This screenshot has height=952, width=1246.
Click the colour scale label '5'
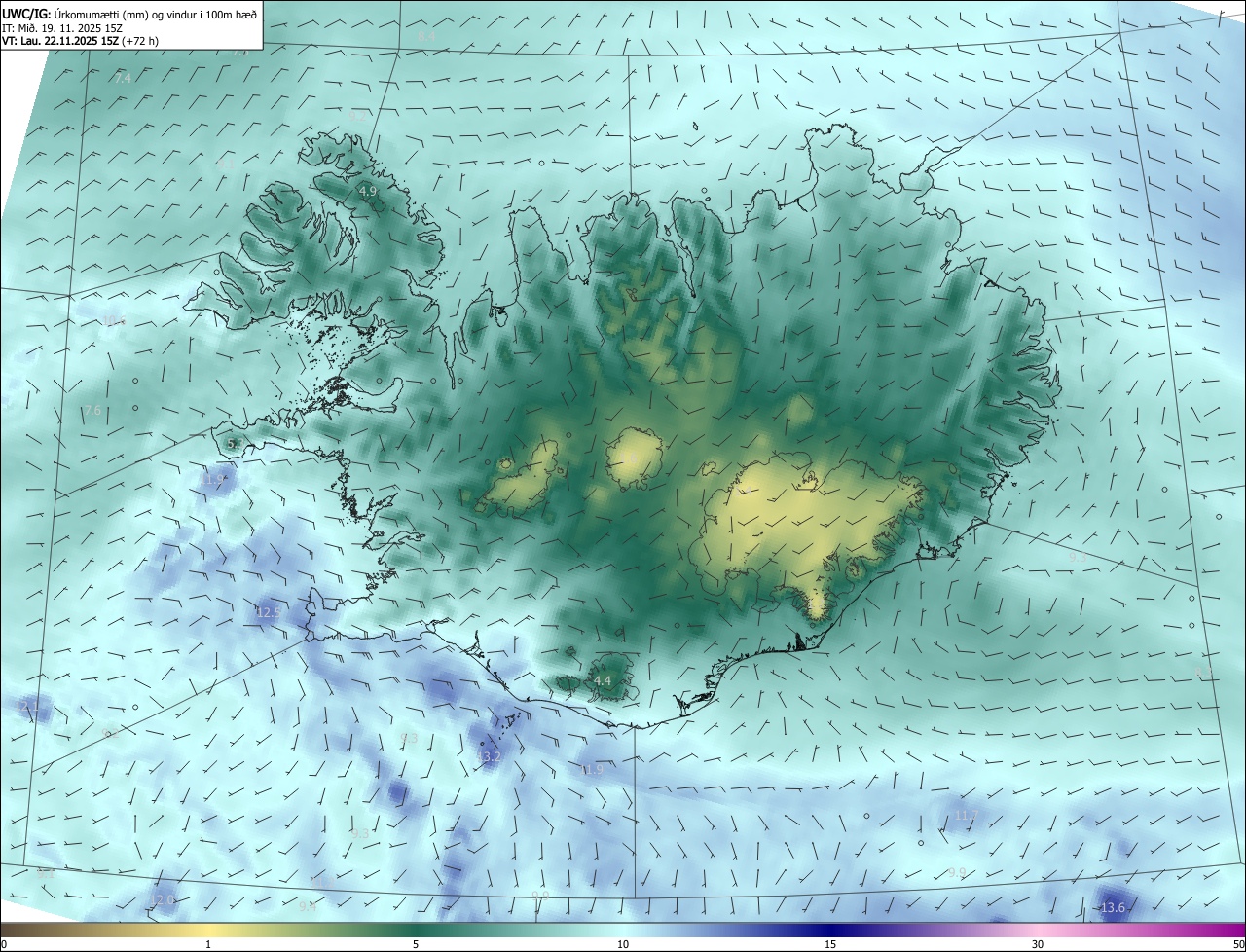pyautogui.click(x=416, y=945)
